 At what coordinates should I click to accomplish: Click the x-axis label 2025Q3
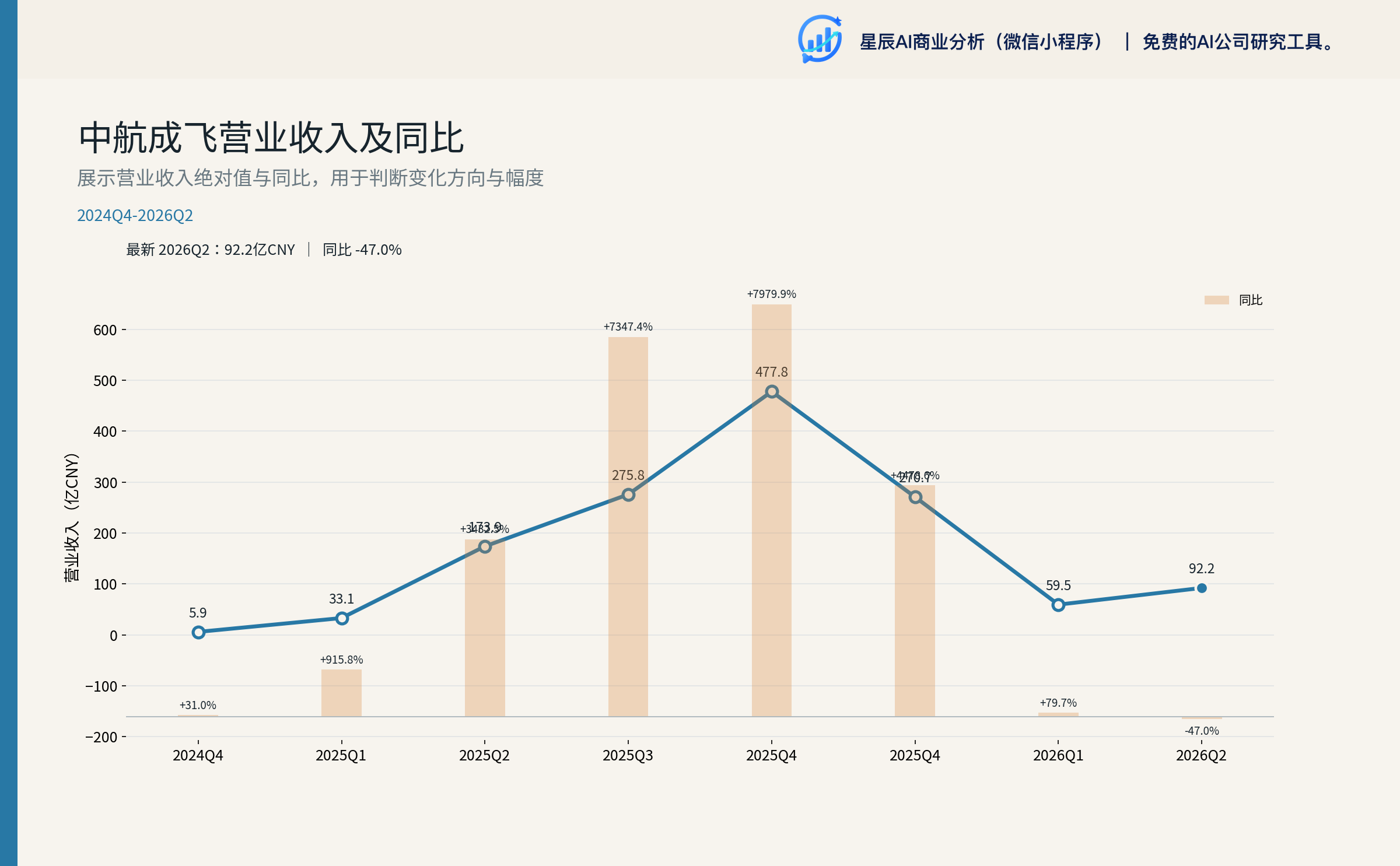click(x=628, y=755)
